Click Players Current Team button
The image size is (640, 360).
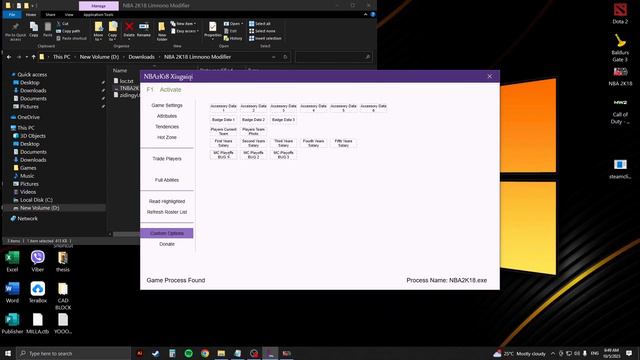223,131
